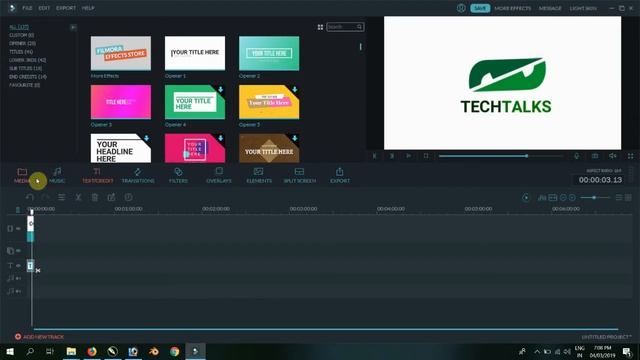Image resolution: width=640 pixels, height=360 pixels.
Task: Select the Sub Titles category
Action: (x=25, y=68)
